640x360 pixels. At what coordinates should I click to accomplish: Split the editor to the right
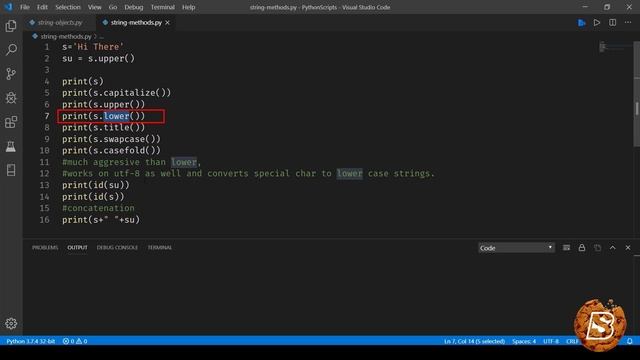tap(613, 23)
